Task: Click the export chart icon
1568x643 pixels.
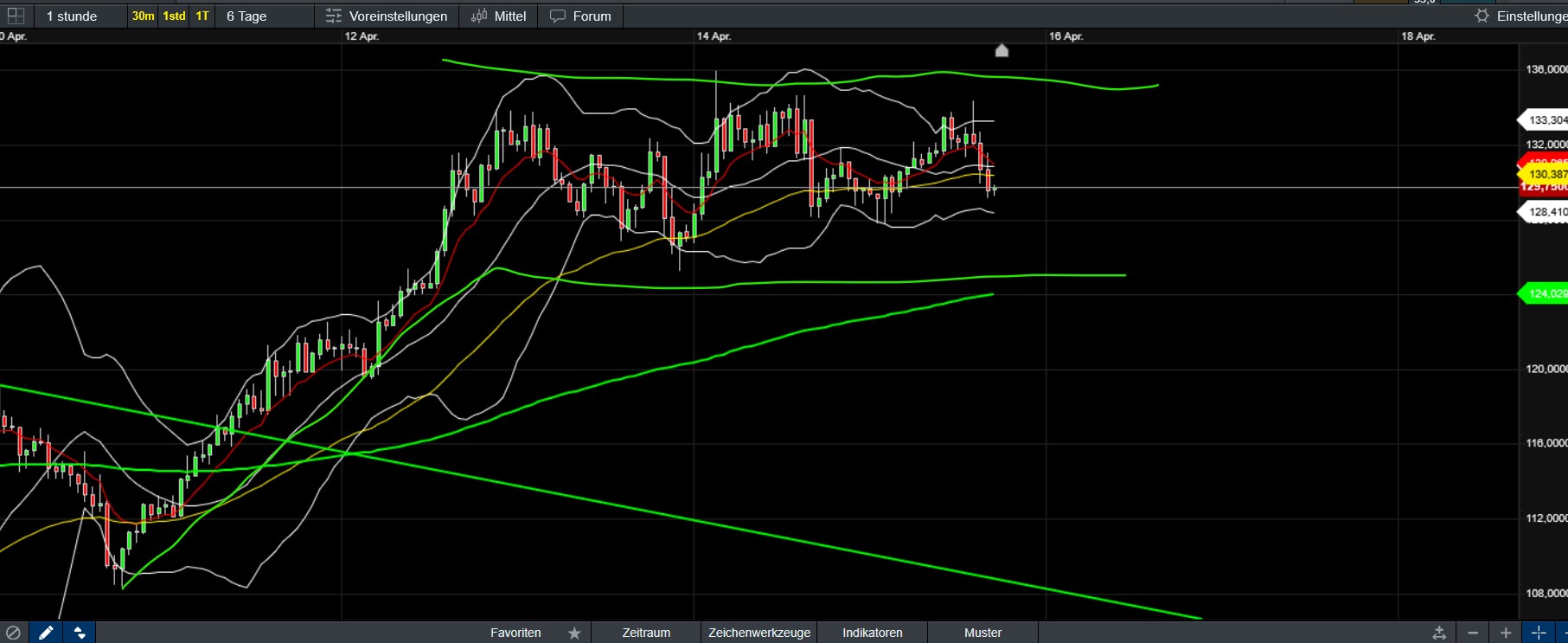Action: [x=1439, y=633]
